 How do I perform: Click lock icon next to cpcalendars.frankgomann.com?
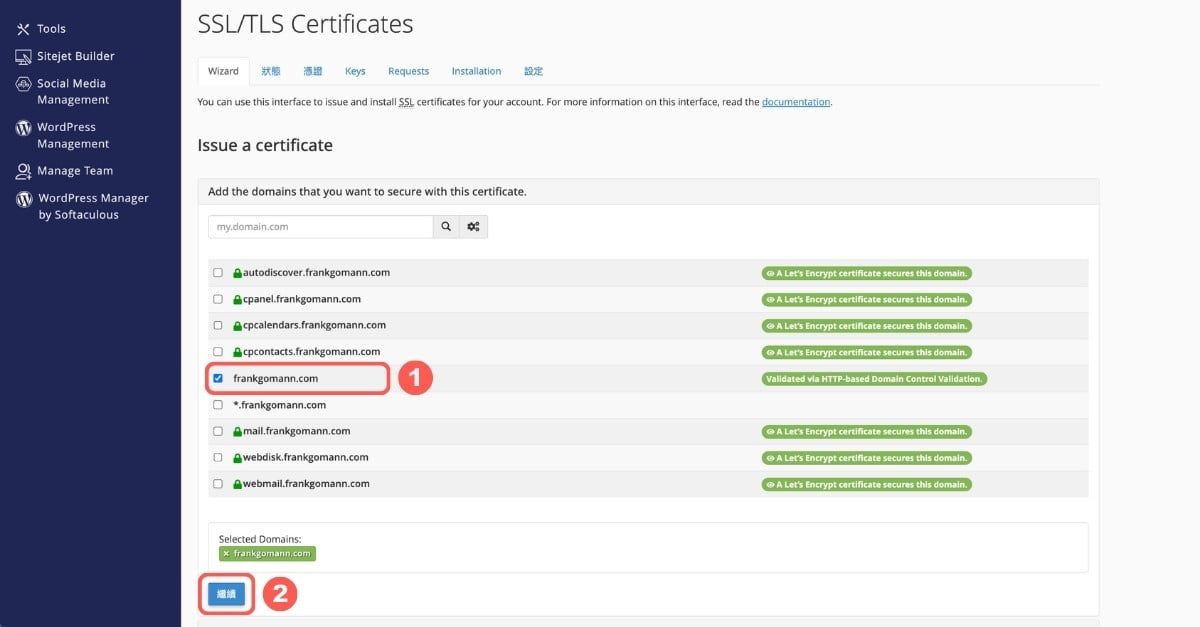238,326
